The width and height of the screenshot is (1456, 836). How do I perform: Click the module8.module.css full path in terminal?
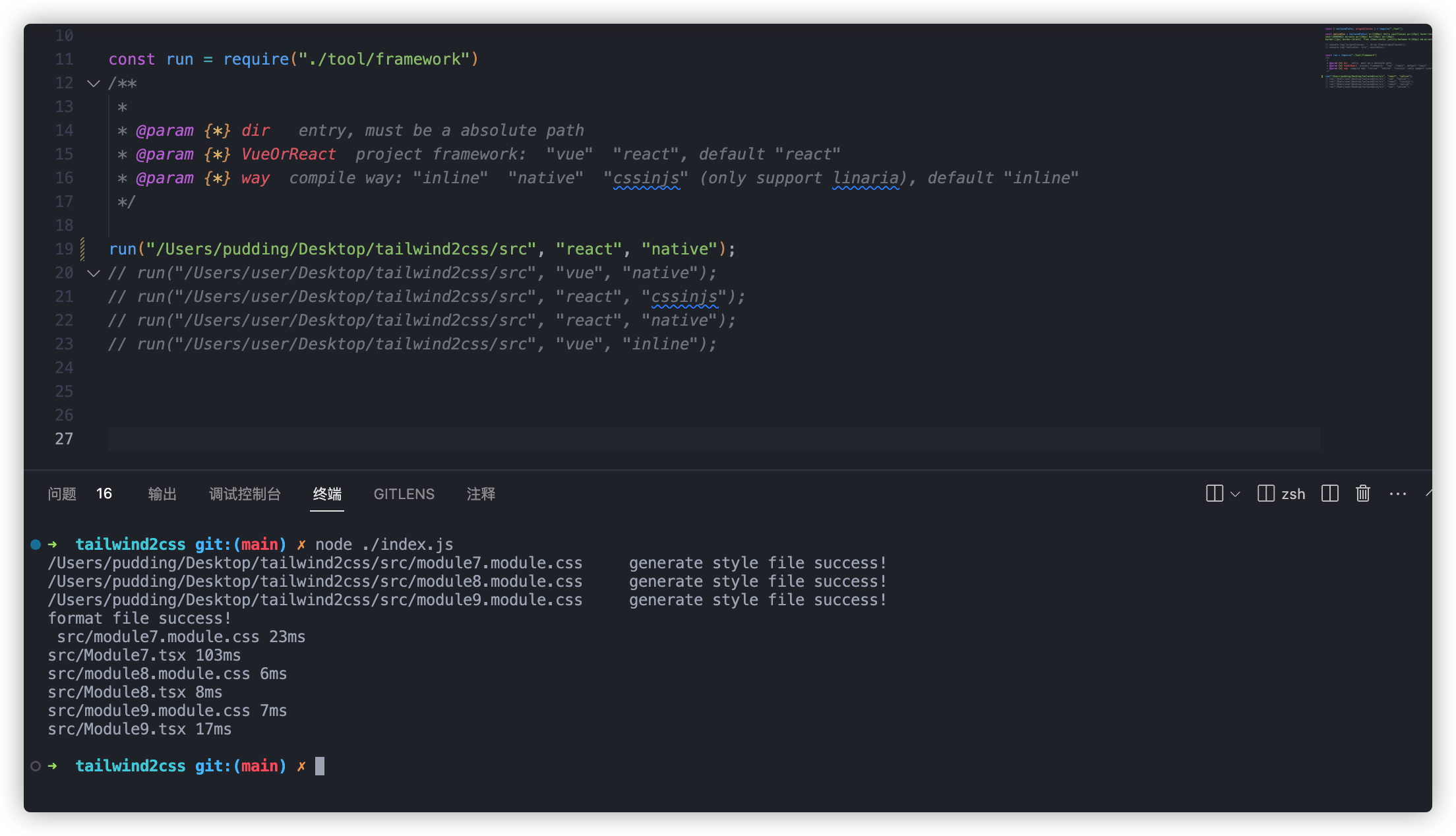pyautogui.click(x=315, y=582)
